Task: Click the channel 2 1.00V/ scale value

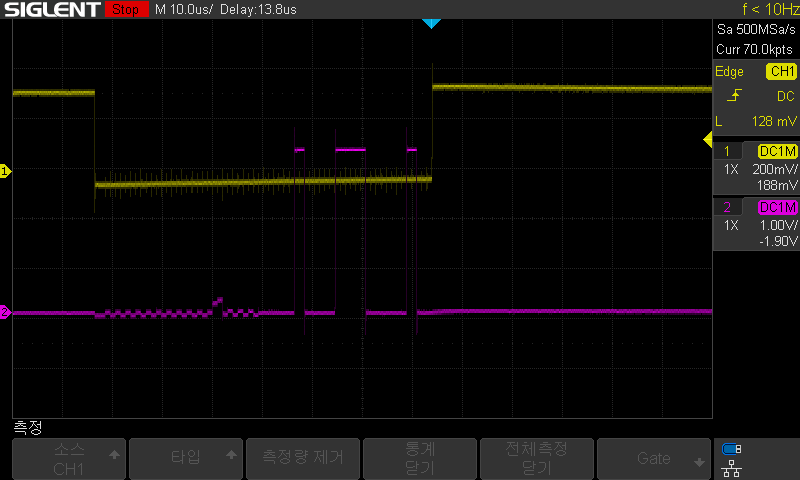Action: click(x=778, y=225)
